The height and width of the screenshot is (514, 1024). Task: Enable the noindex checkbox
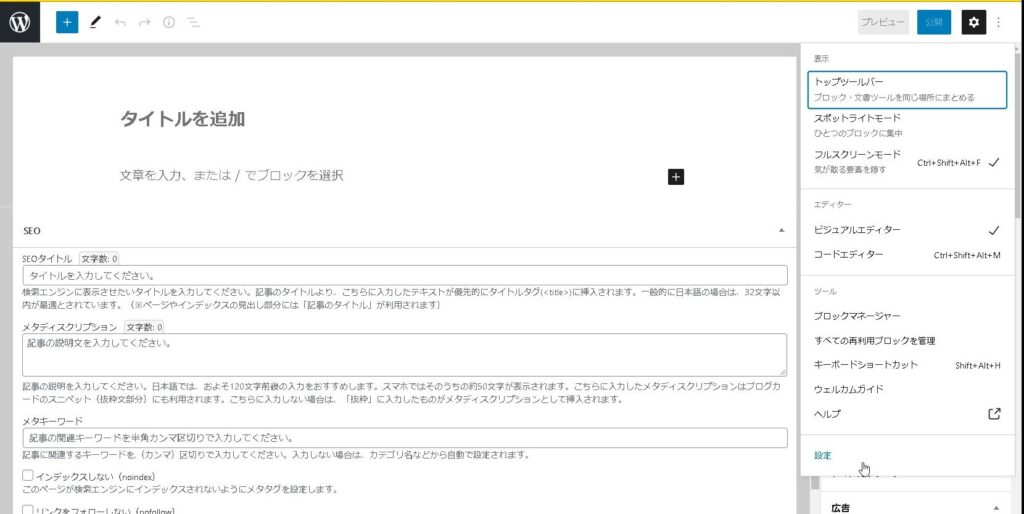(x=28, y=476)
